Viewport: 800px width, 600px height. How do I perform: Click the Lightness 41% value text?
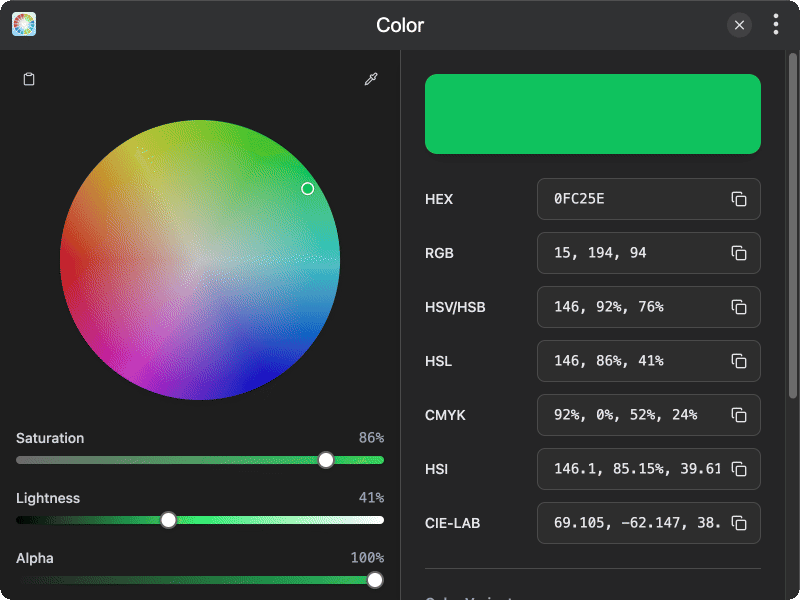coord(371,497)
